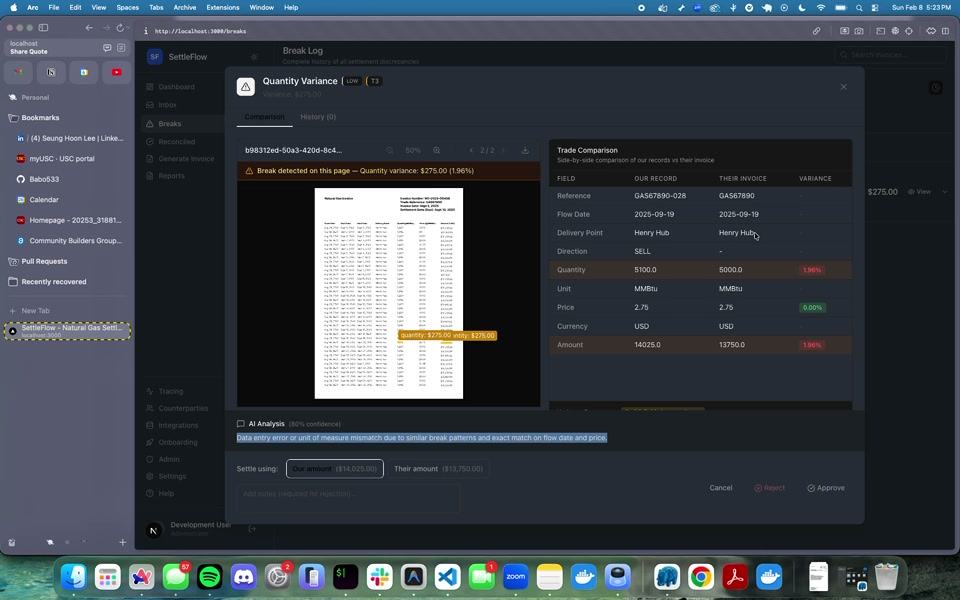The height and width of the screenshot is (600, 960).
Task: Go to previous invoice page
Action: (x=471, y=150)
